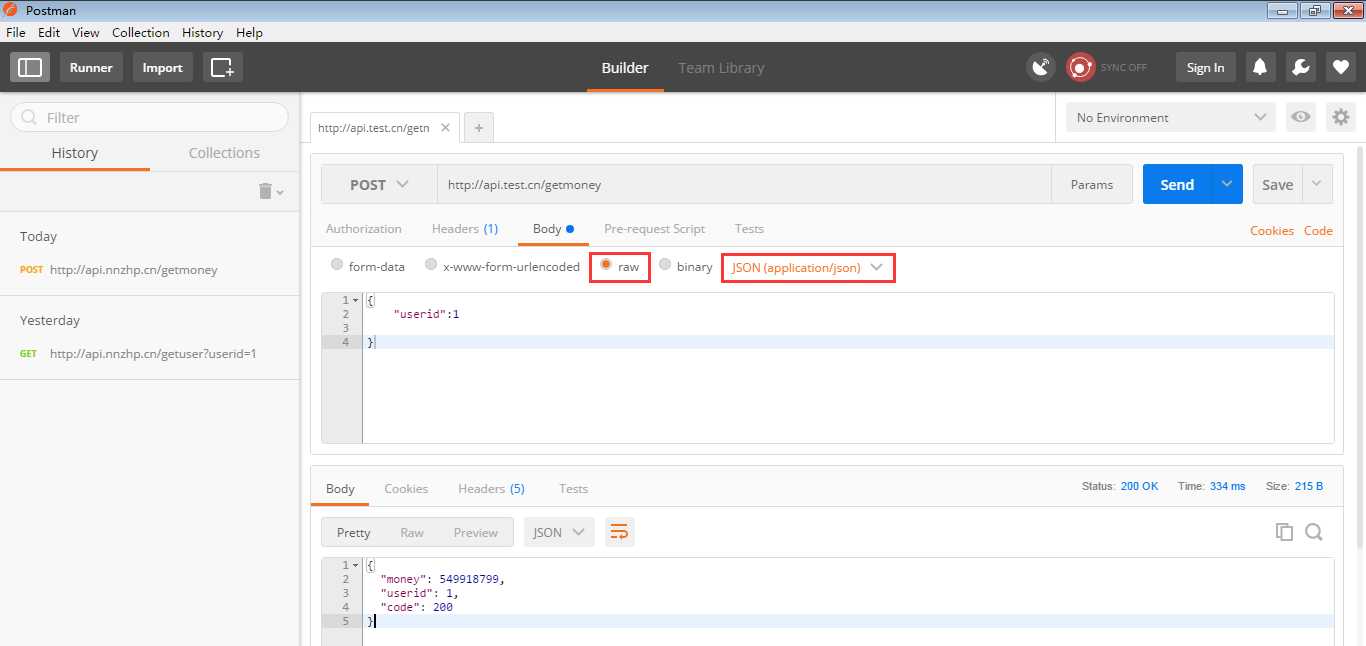The width and height of the screenshot is (1366, 646).
Task: Select x-www-form-urlencoded radio button
Action: (431, 265)
